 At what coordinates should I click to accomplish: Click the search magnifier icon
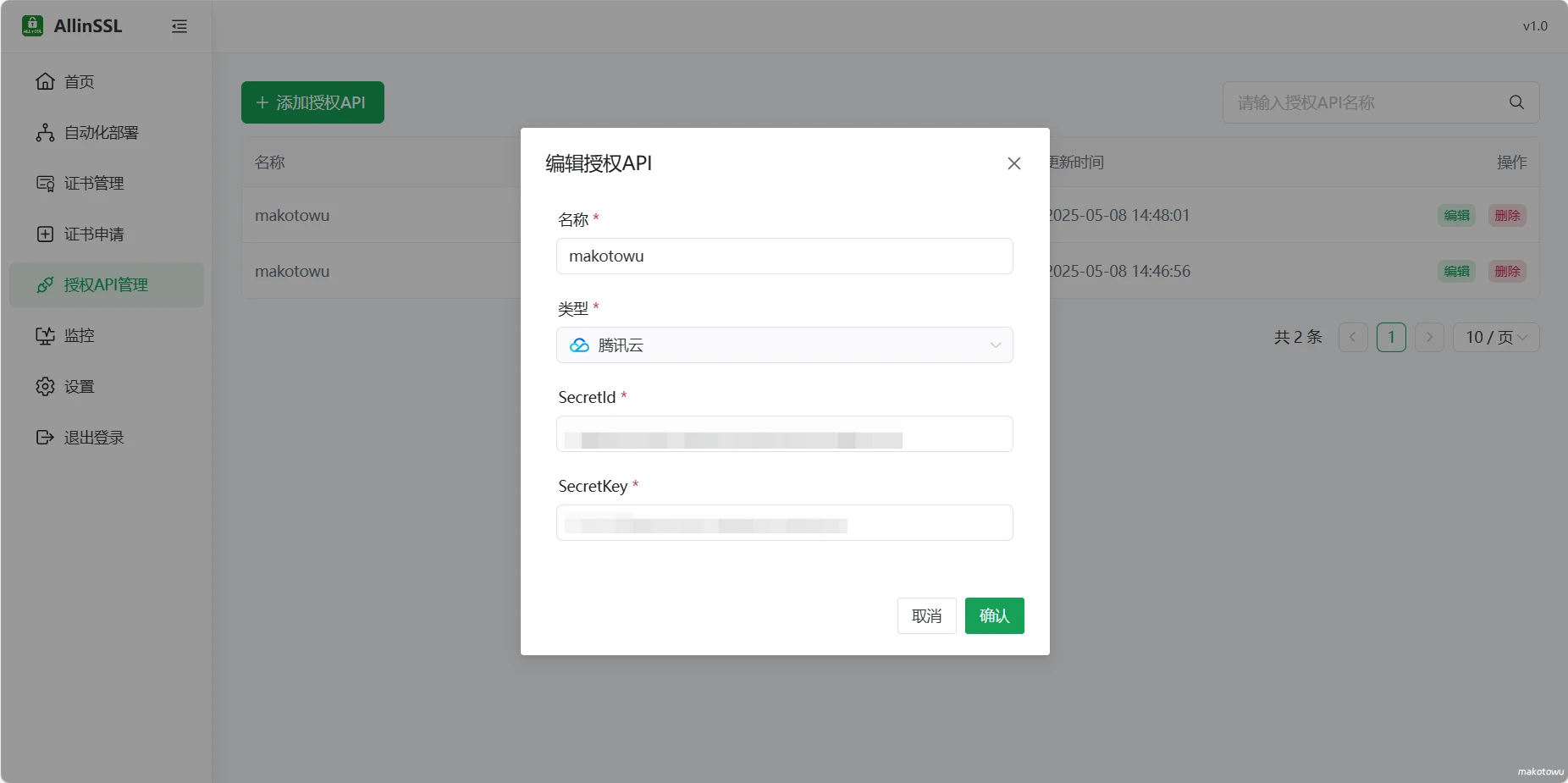pyautogui.click(x=1516, y=102)
